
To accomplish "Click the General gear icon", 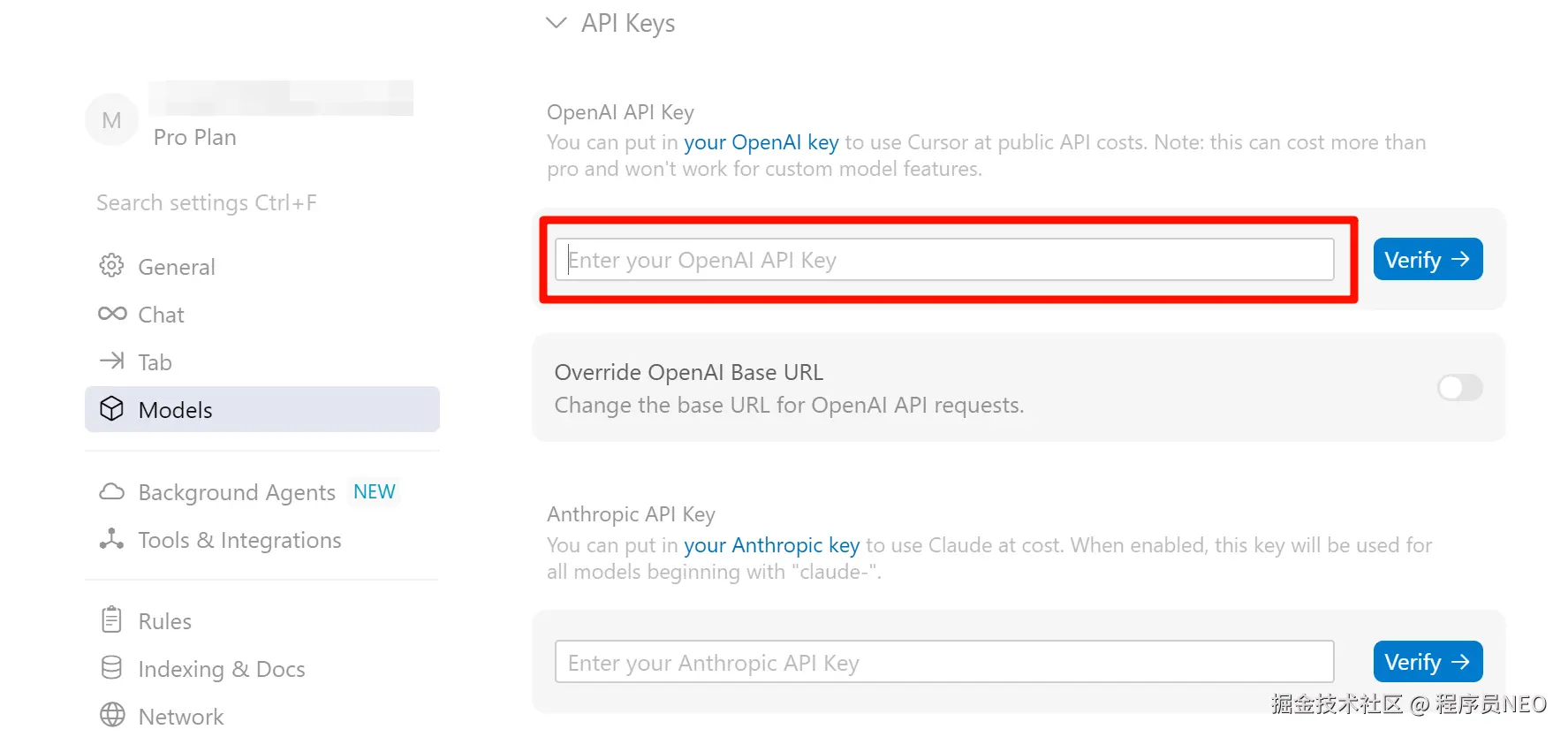I will (111, 265).
